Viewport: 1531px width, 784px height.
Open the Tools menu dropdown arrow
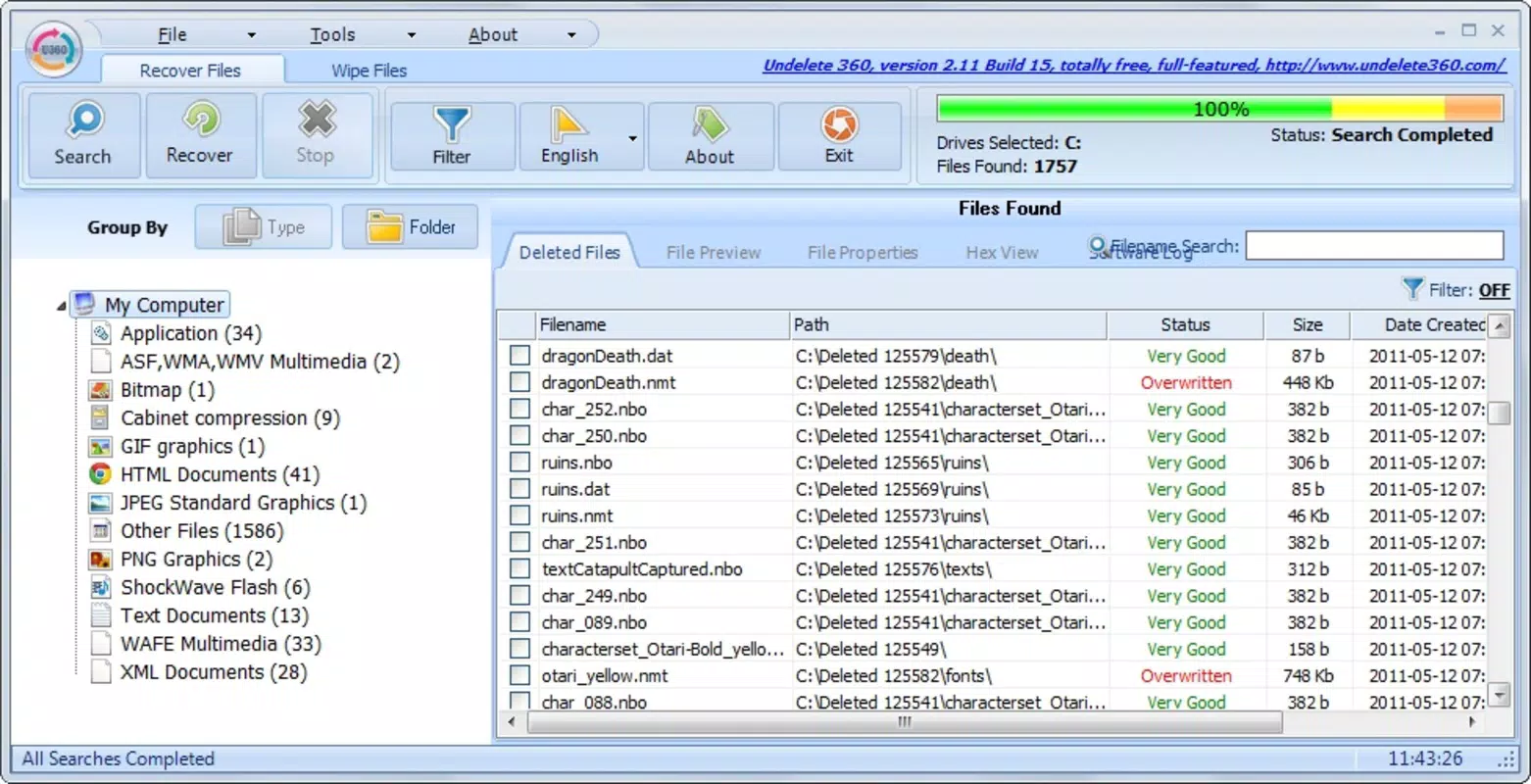(x=412, y=35)
